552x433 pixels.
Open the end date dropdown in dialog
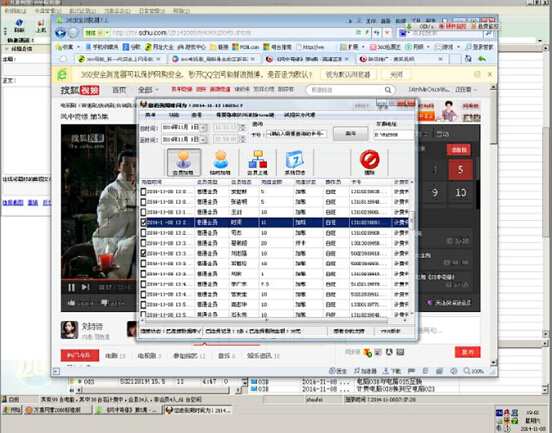tap(203, 140)
